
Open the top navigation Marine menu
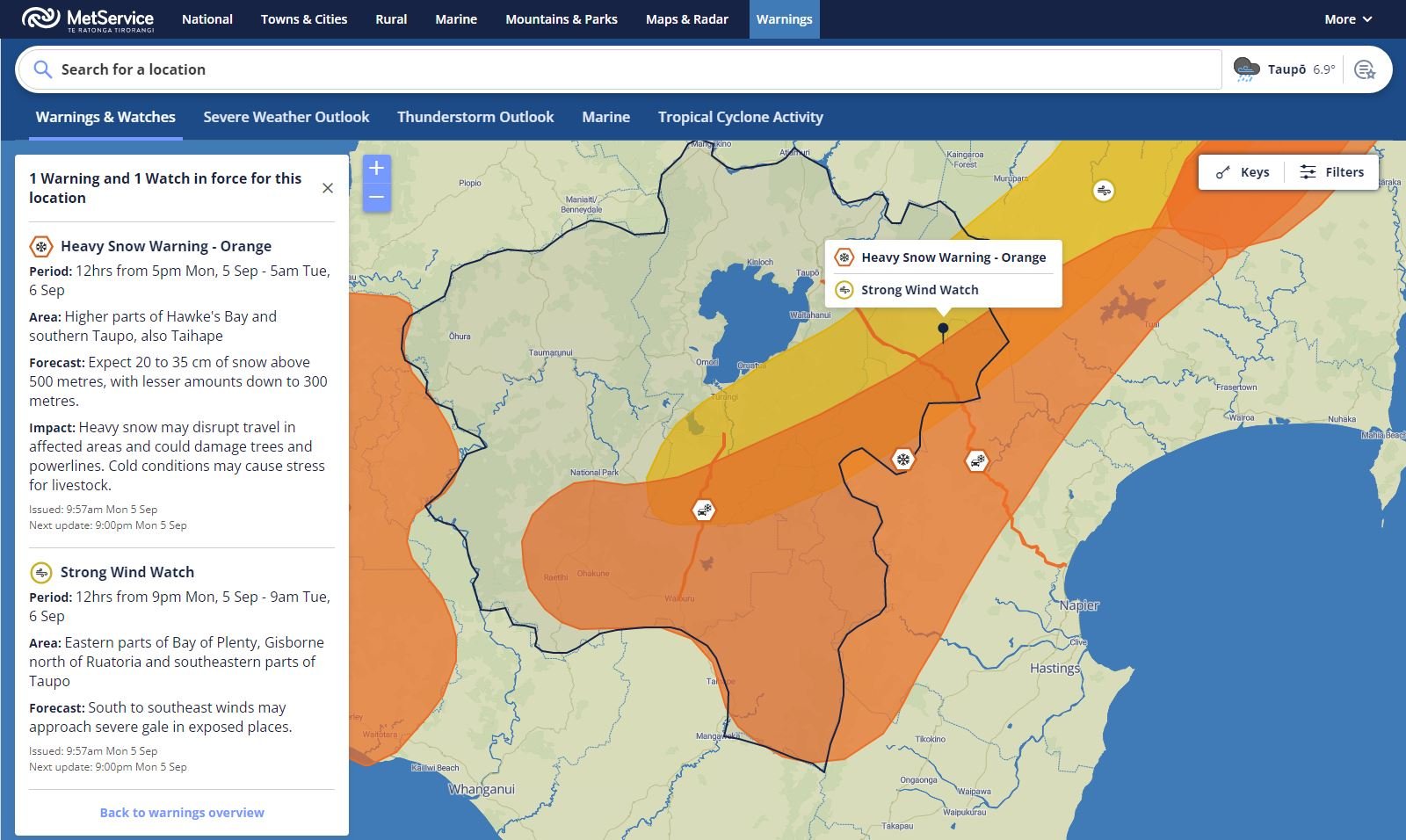tap(456, 19)
